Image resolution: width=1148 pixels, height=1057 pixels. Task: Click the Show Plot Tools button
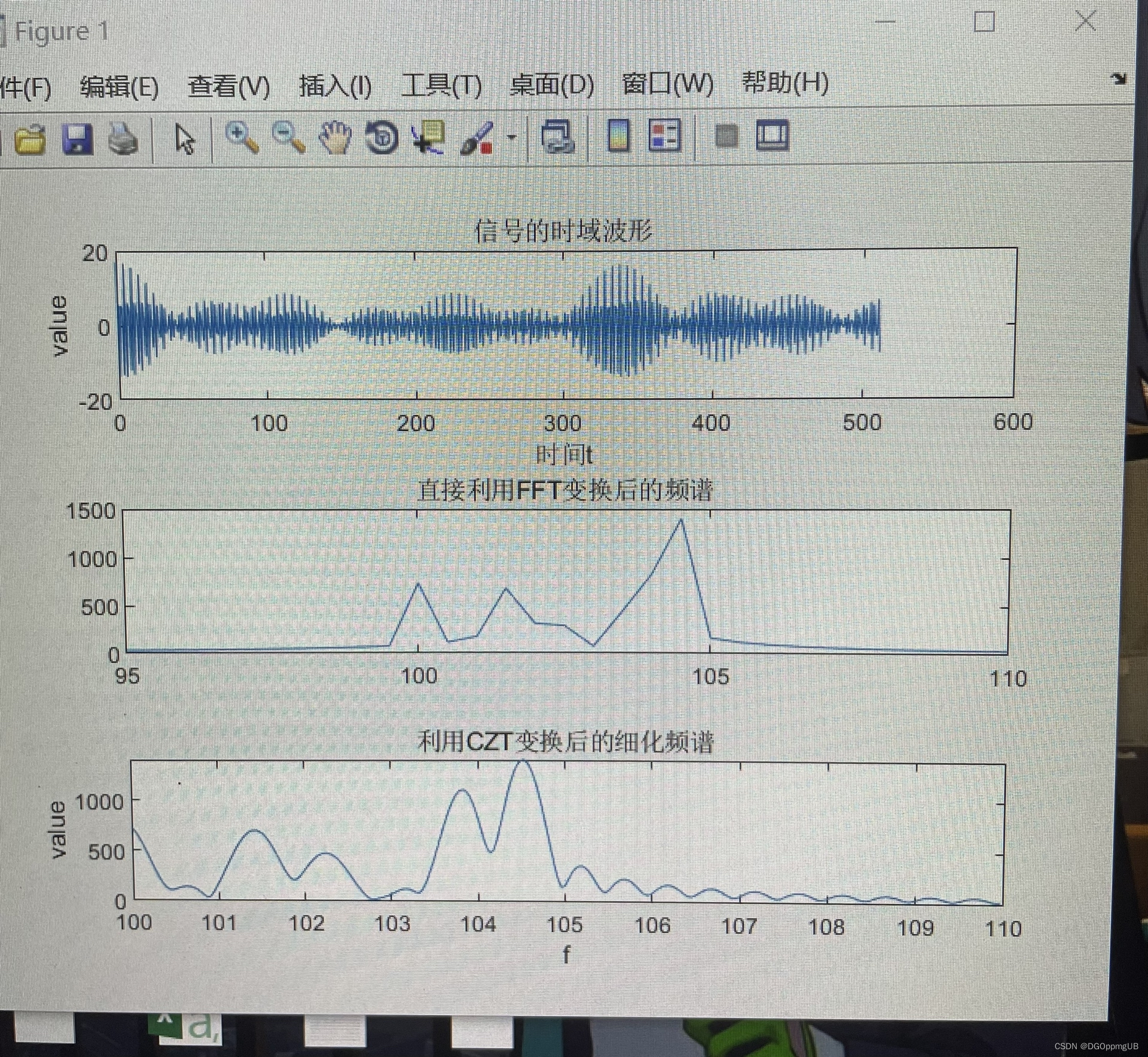773,136
